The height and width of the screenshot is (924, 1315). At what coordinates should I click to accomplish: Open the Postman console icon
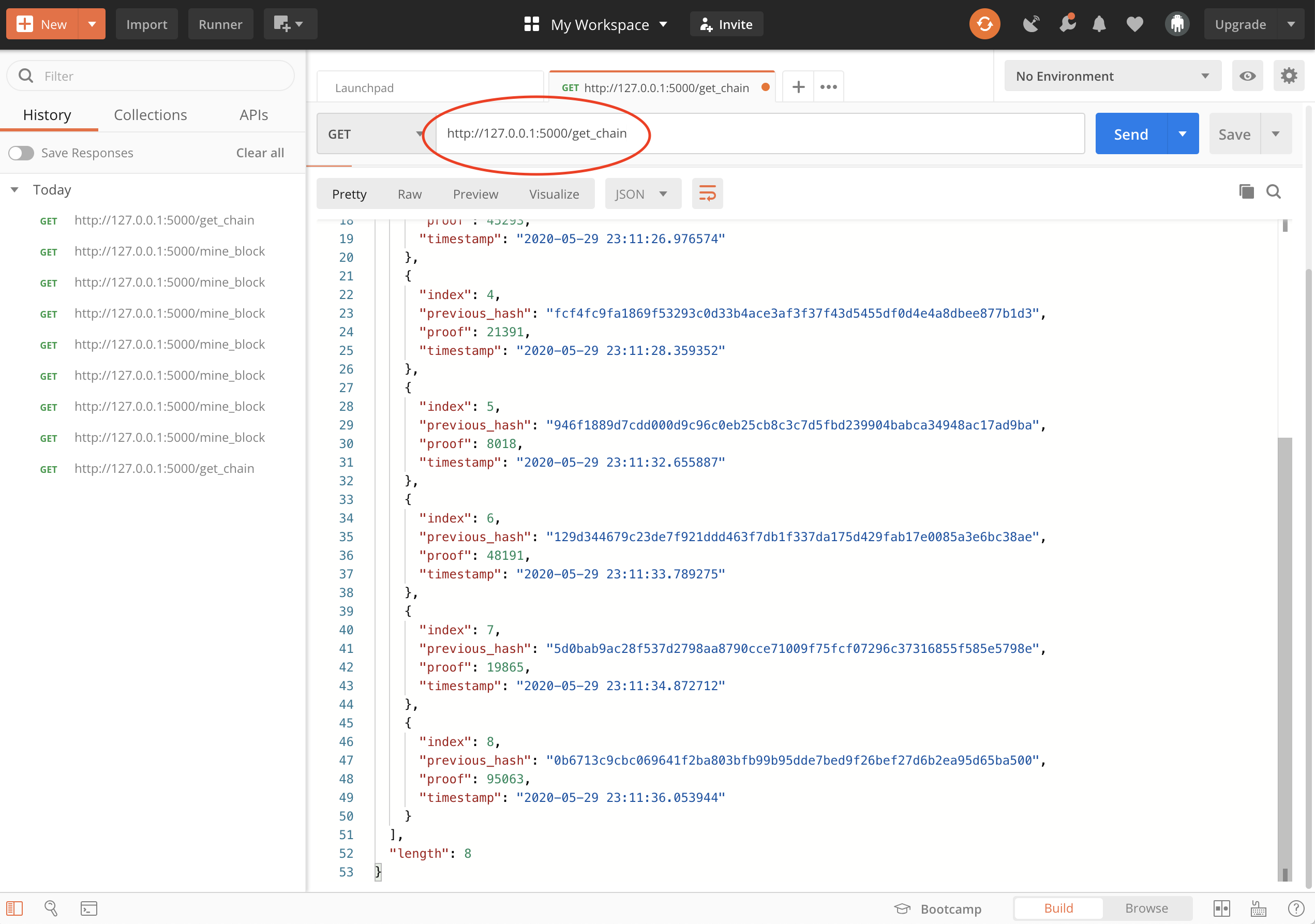(x=89, y=908)
